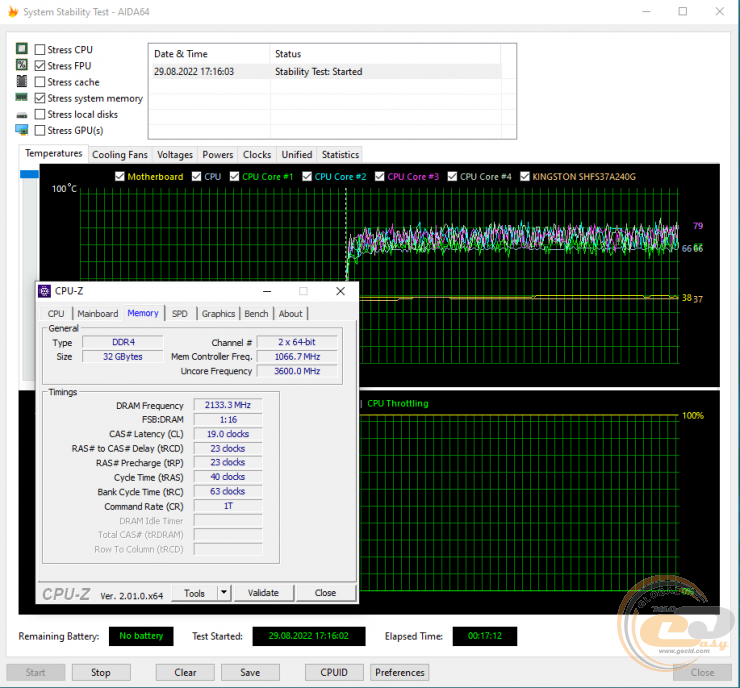
Task: Maximize the AIDA64 System Stability Test window
Action: tap(682, 11)
